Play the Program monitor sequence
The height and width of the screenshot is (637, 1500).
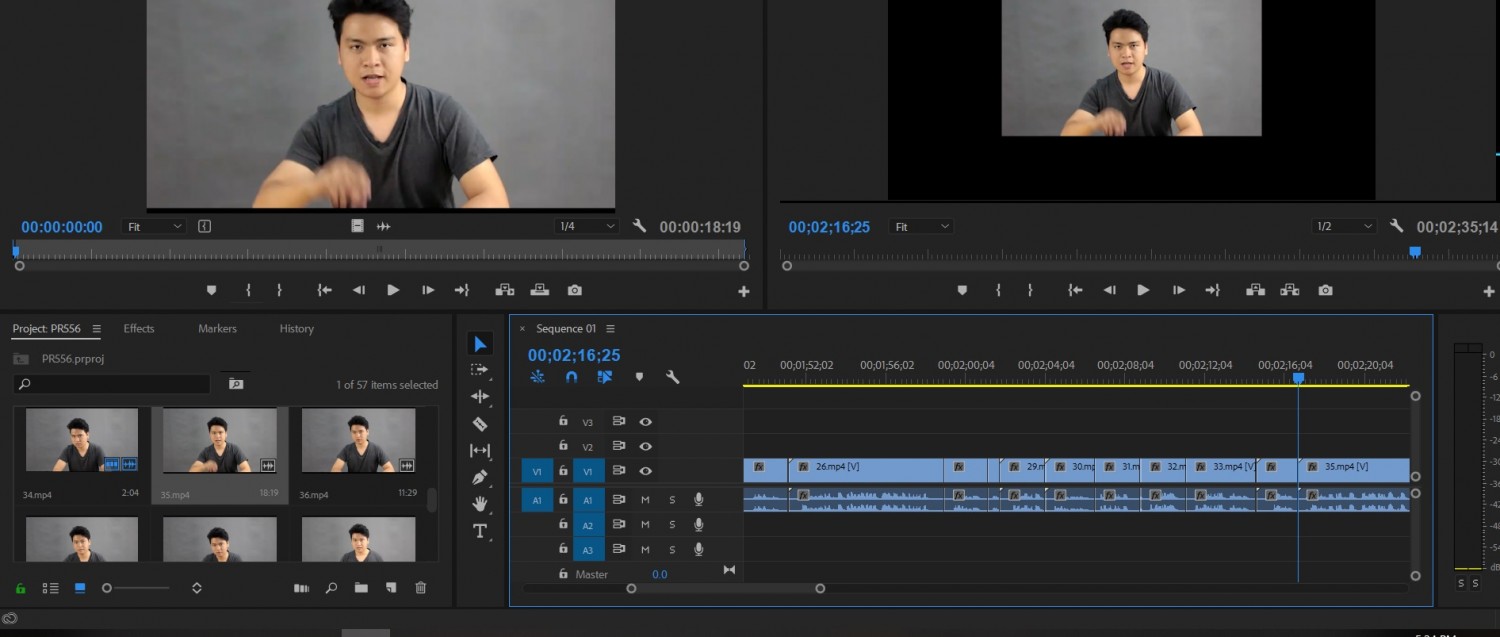point(1143,290)
